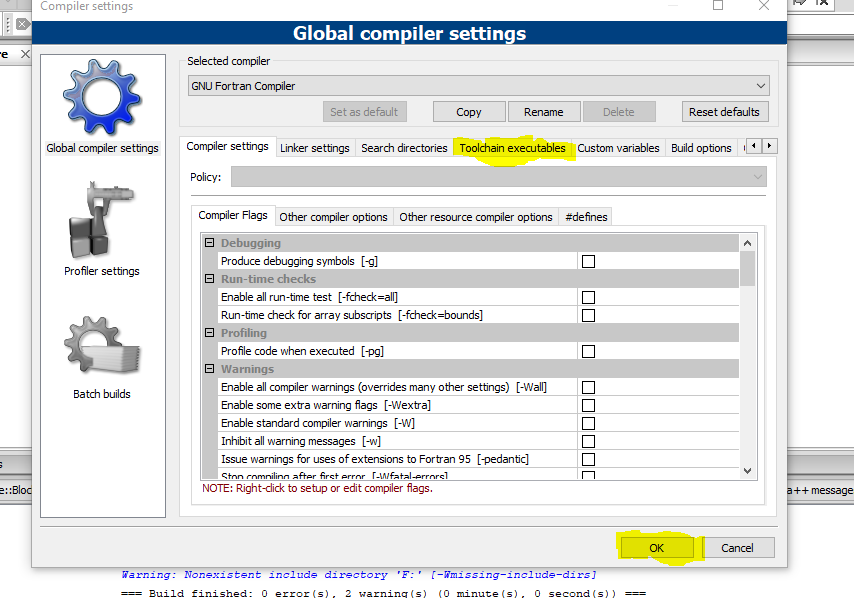Enable Produce debugging symbols [-g] checkbox

(588, 261)
